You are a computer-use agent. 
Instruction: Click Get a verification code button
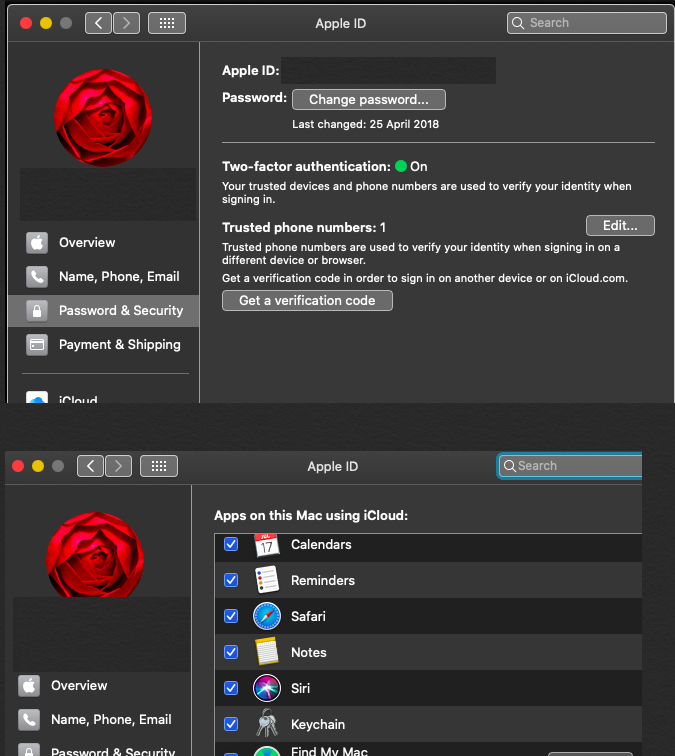pos(307,300)
